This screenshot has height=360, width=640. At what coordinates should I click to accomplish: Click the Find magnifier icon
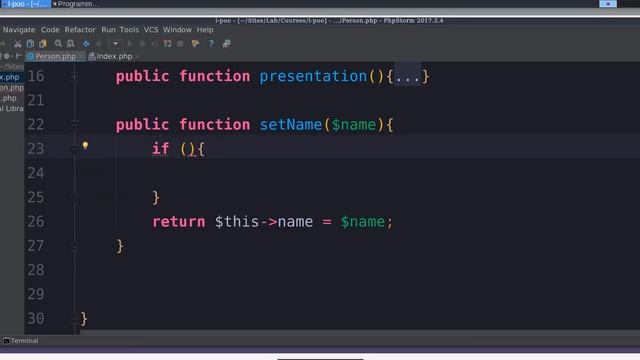[58, 44]
